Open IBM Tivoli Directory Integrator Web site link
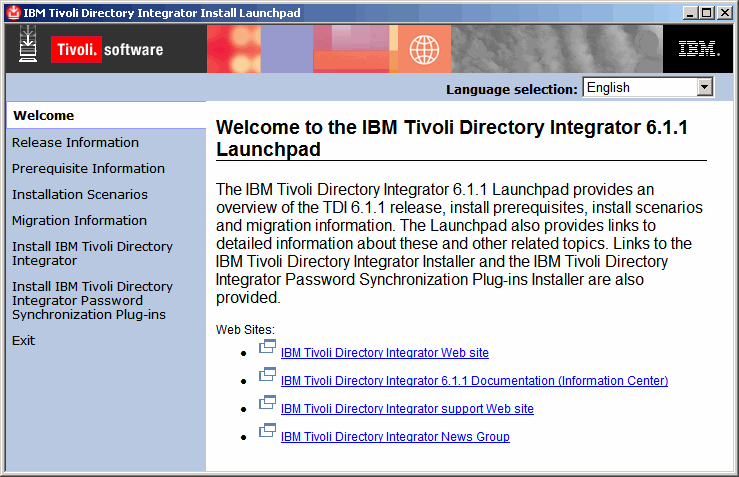739x477 pixels. (x=385, y=353)
